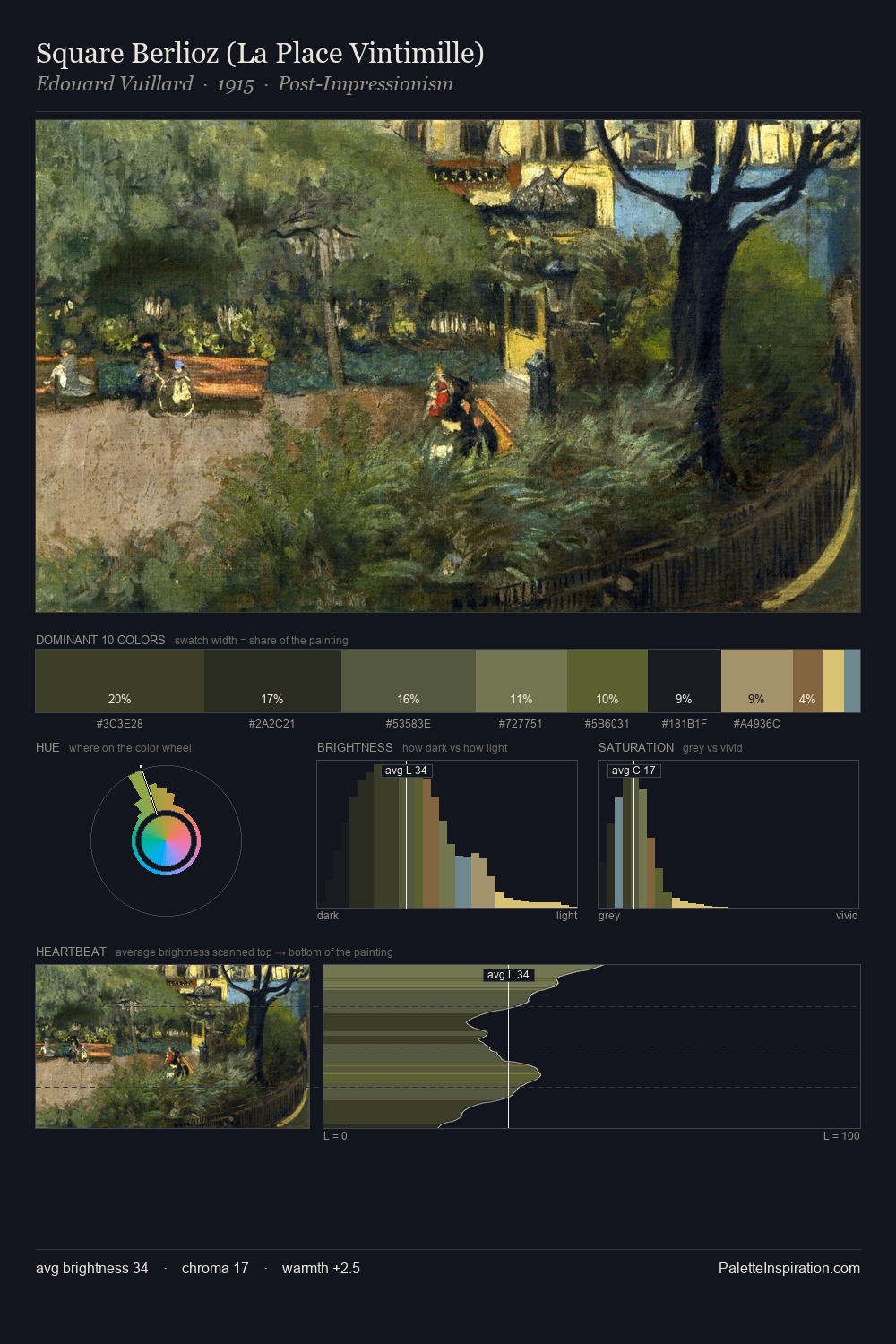
Task: Click the 'avg L 34' brightness histogram label
Action: click(x=406, y=771)
